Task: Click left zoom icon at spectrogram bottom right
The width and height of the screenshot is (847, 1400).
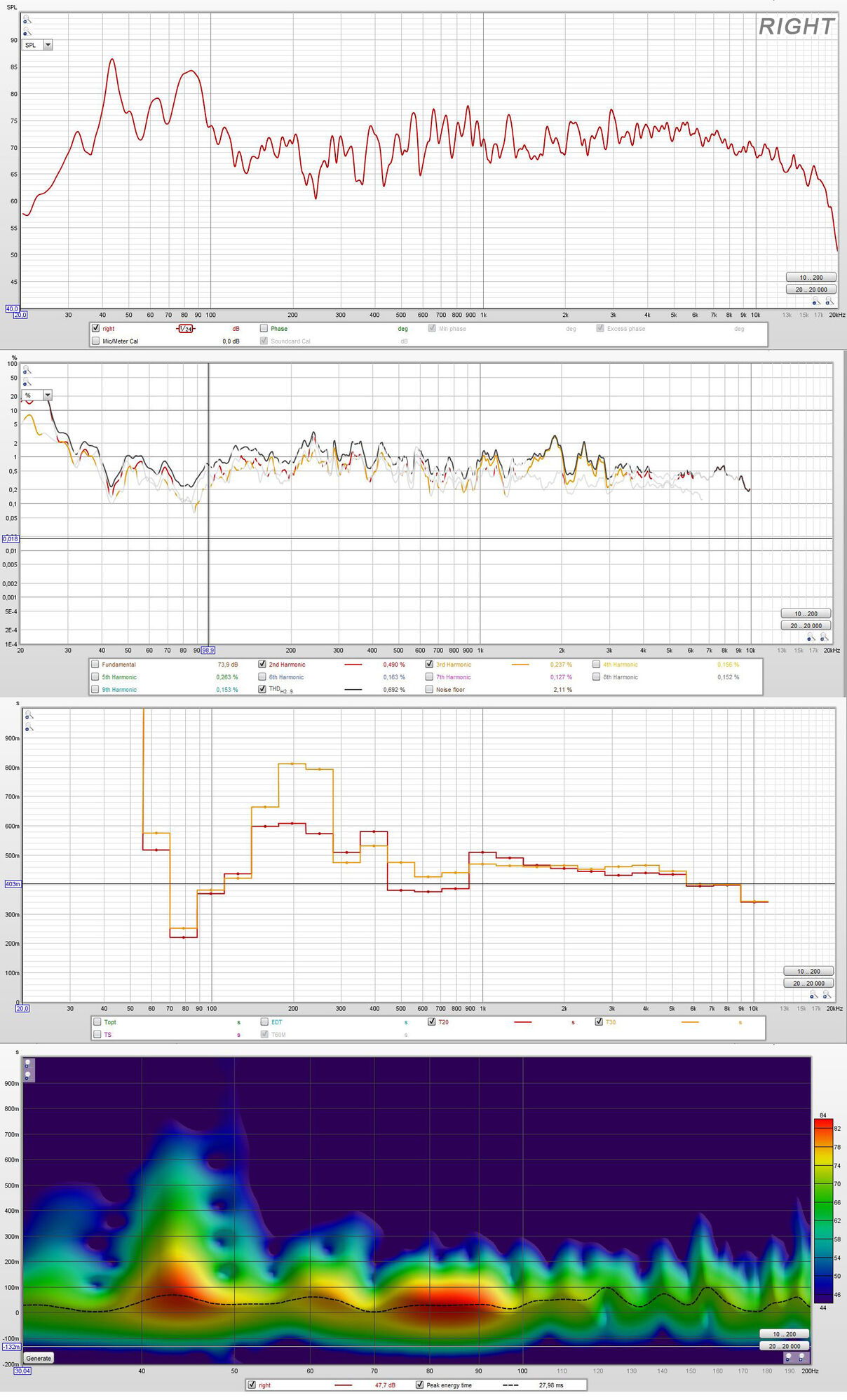Action: [x=788, y=1358]
